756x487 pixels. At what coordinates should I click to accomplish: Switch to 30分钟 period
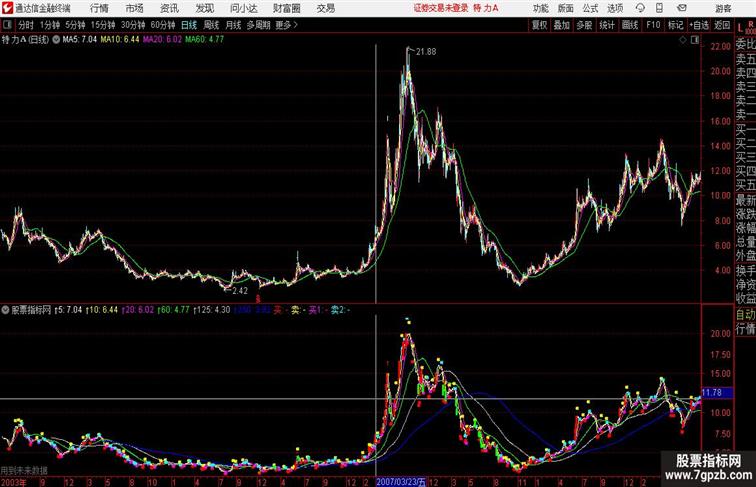click(x=133, y=25)
